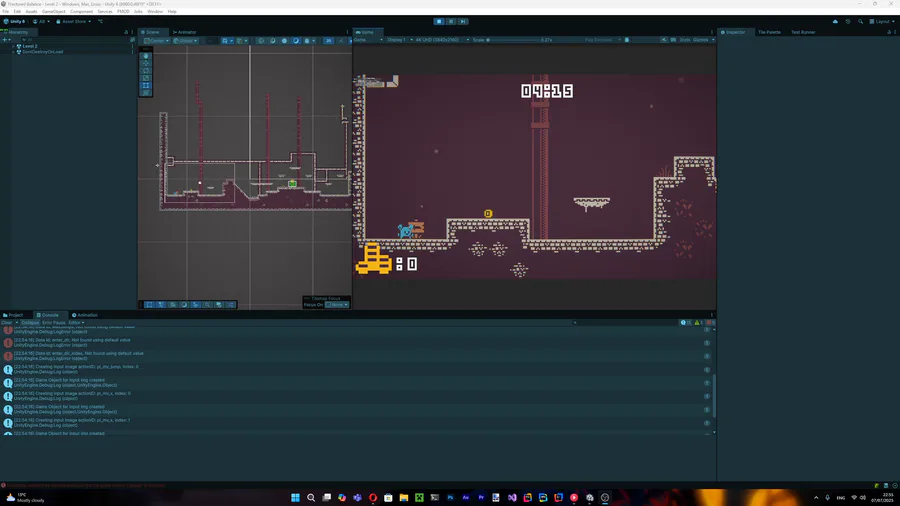Click the Clear button in the Console
The width and height of the screenshot is (900, 506).
coord(6,322)
